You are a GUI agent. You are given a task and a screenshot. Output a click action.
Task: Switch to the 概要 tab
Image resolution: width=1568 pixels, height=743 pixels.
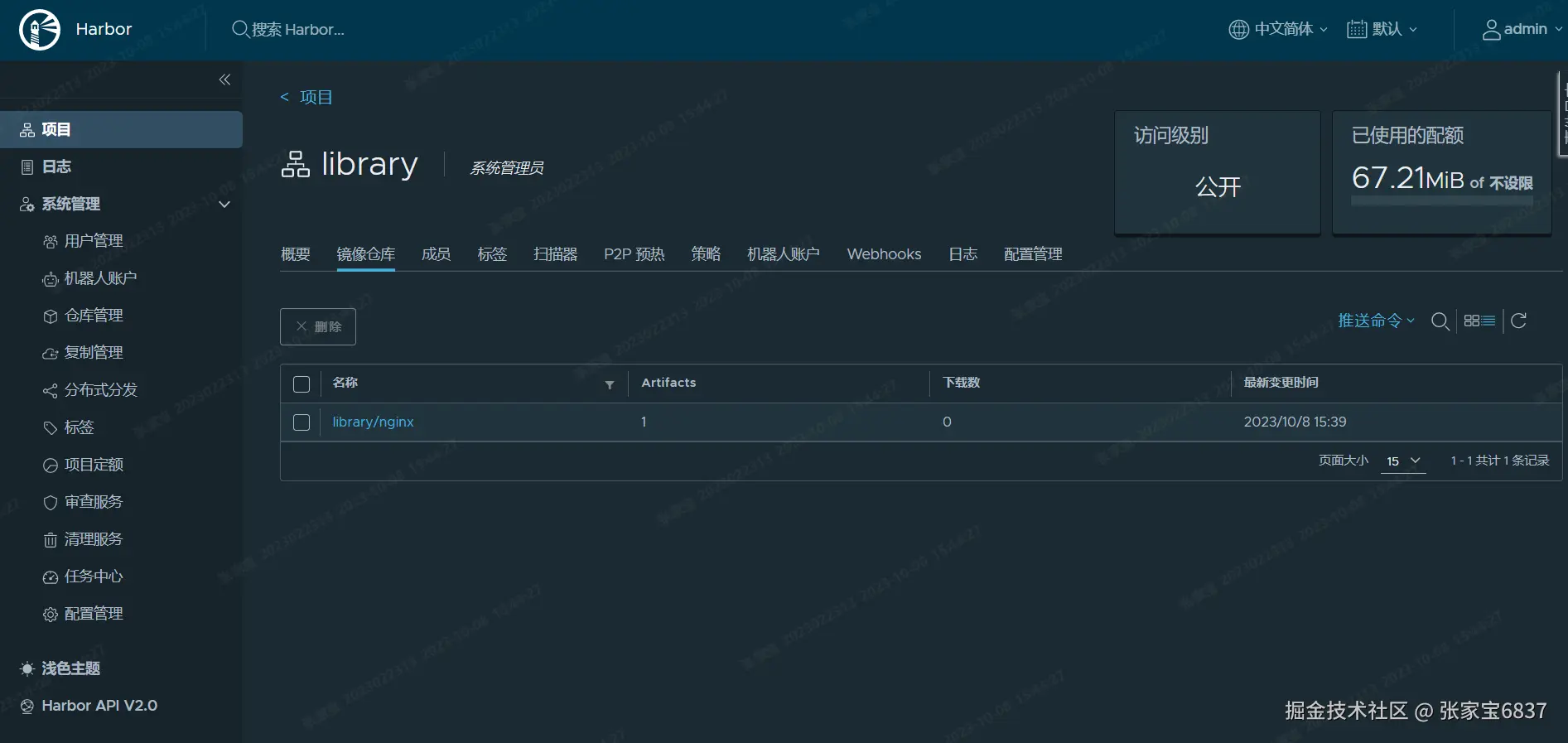tap(296, 254)
